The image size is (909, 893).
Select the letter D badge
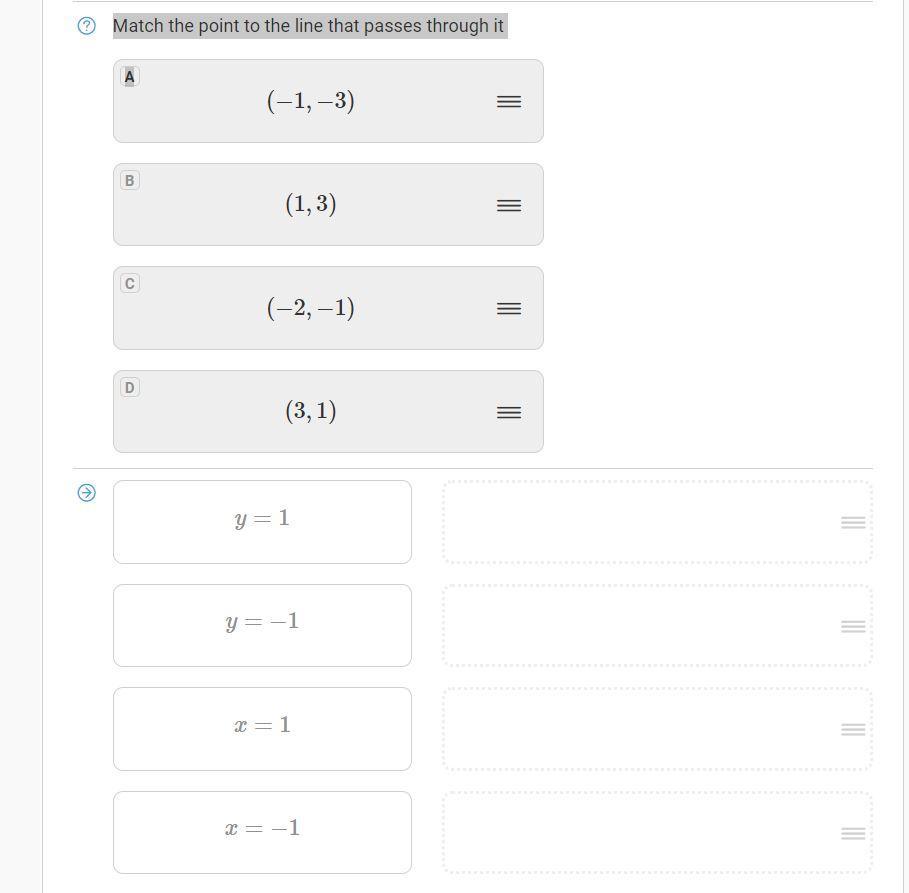point(129,388)
